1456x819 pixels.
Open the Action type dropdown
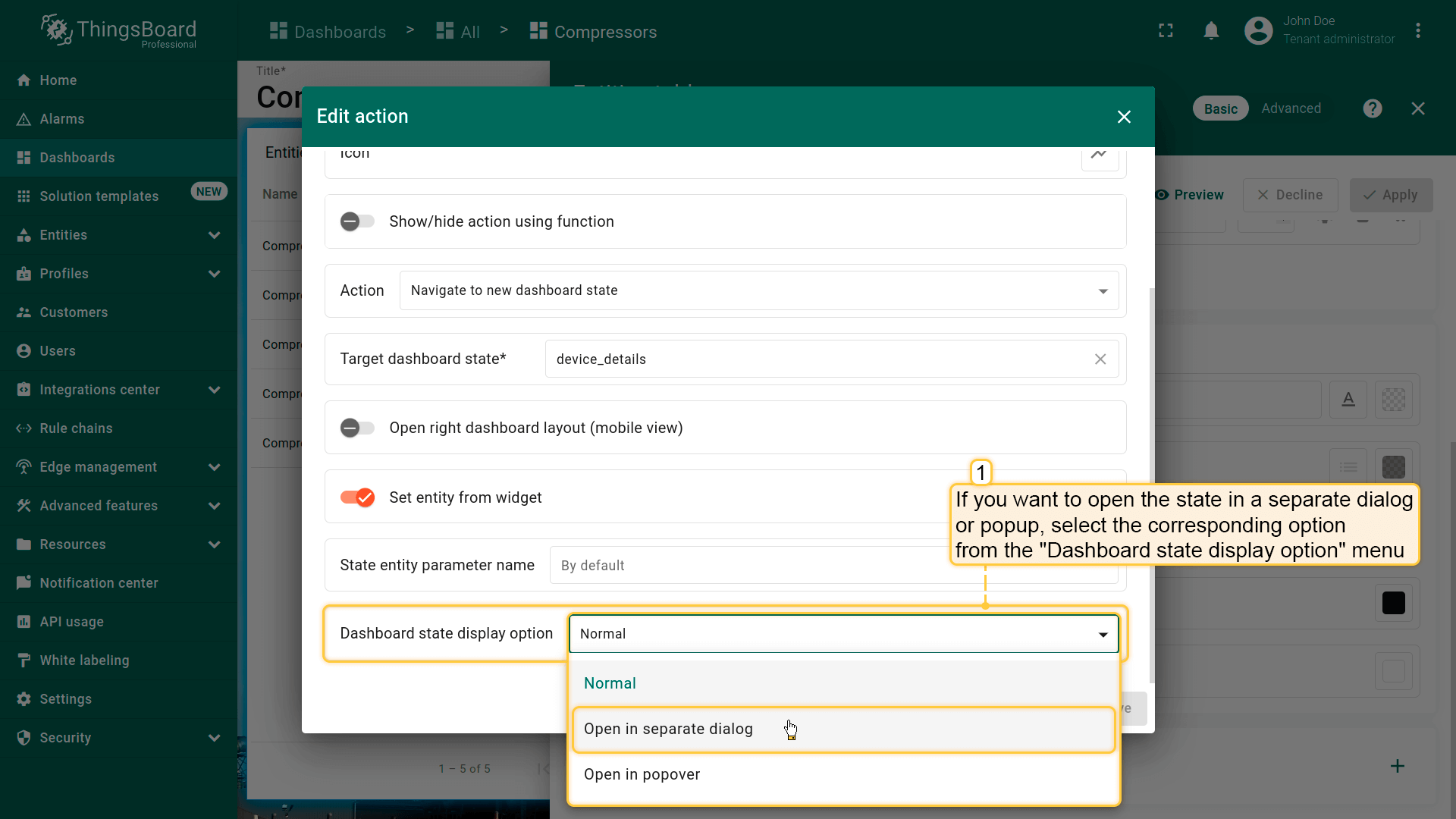(758, 290)
